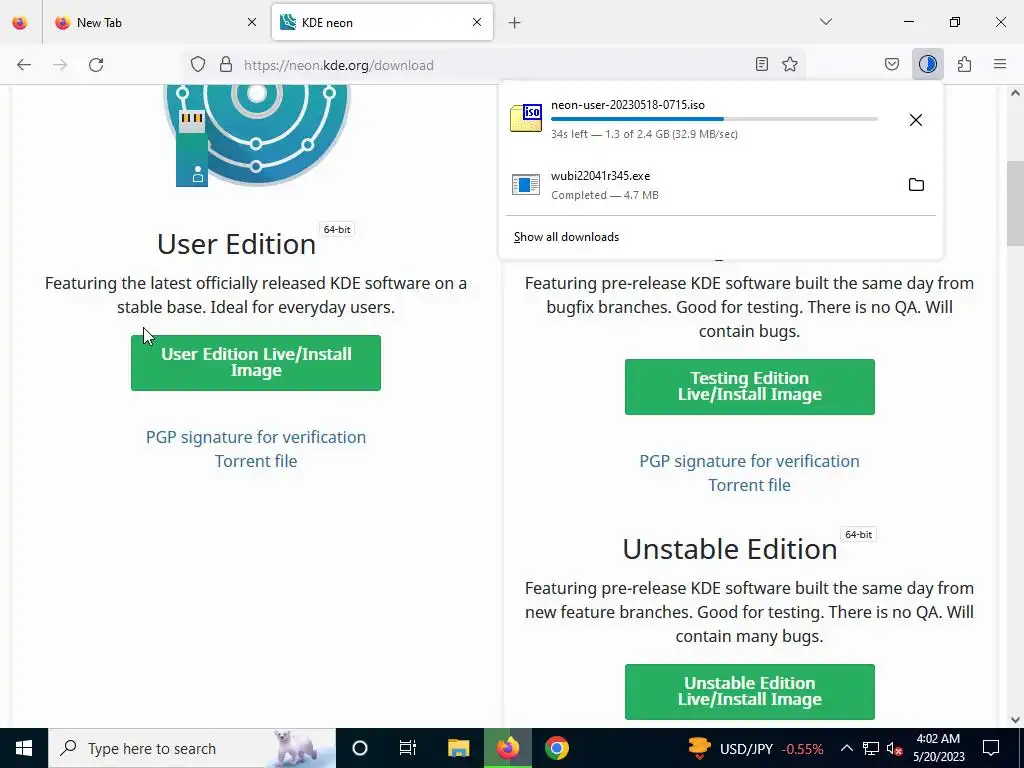Show hidden system tray icons
Screen dimensions: 1024x768
[846, 748]
